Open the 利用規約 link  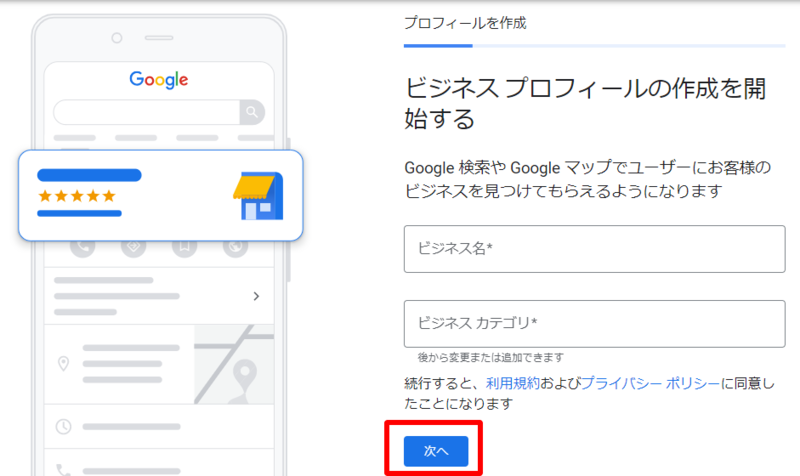pos(512,383)
